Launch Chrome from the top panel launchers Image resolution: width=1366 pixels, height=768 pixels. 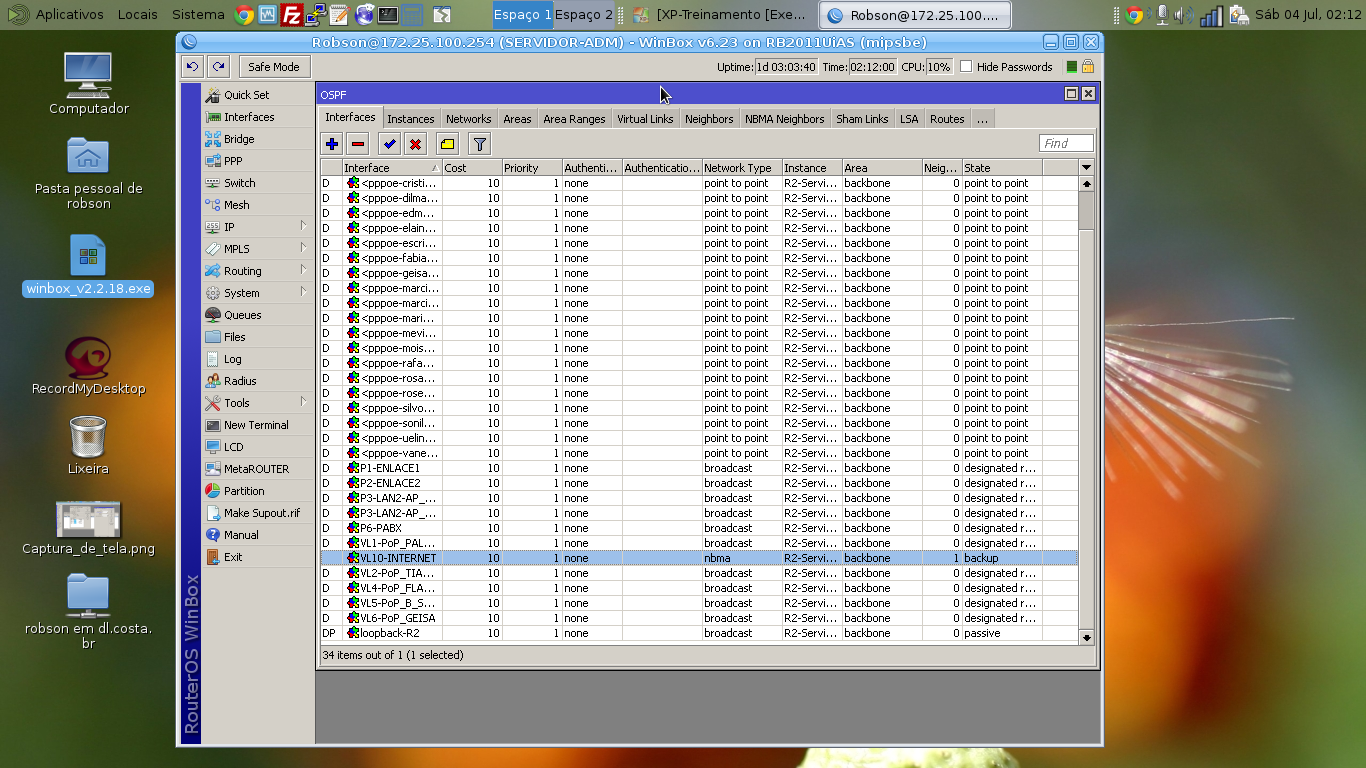[243, 15]
